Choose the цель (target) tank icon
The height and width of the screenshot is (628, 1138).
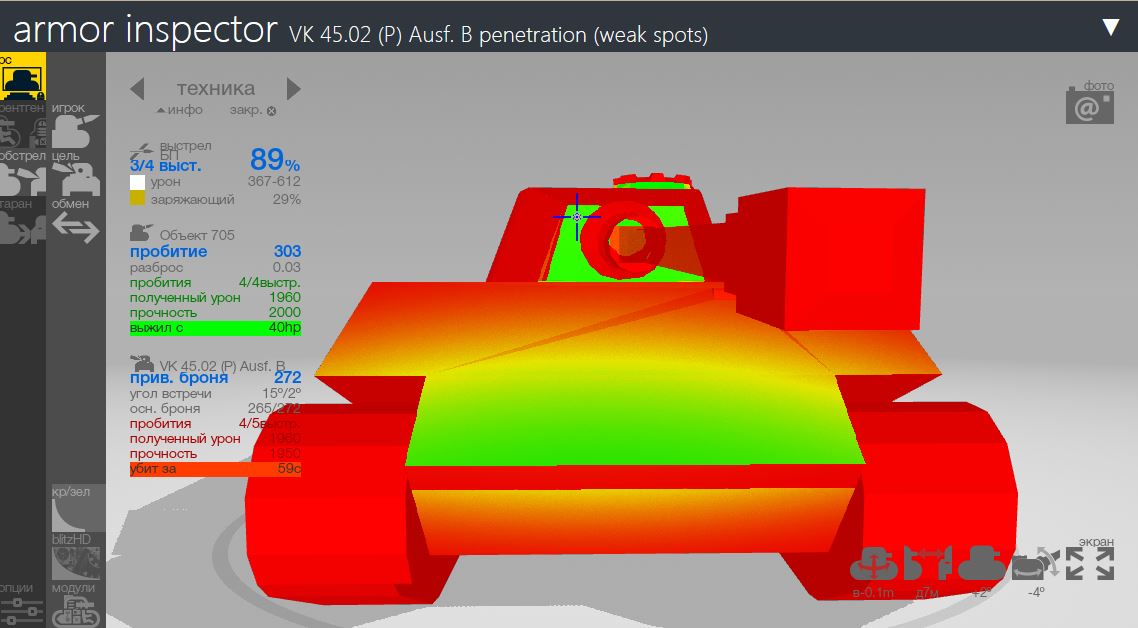click(75, 174)
